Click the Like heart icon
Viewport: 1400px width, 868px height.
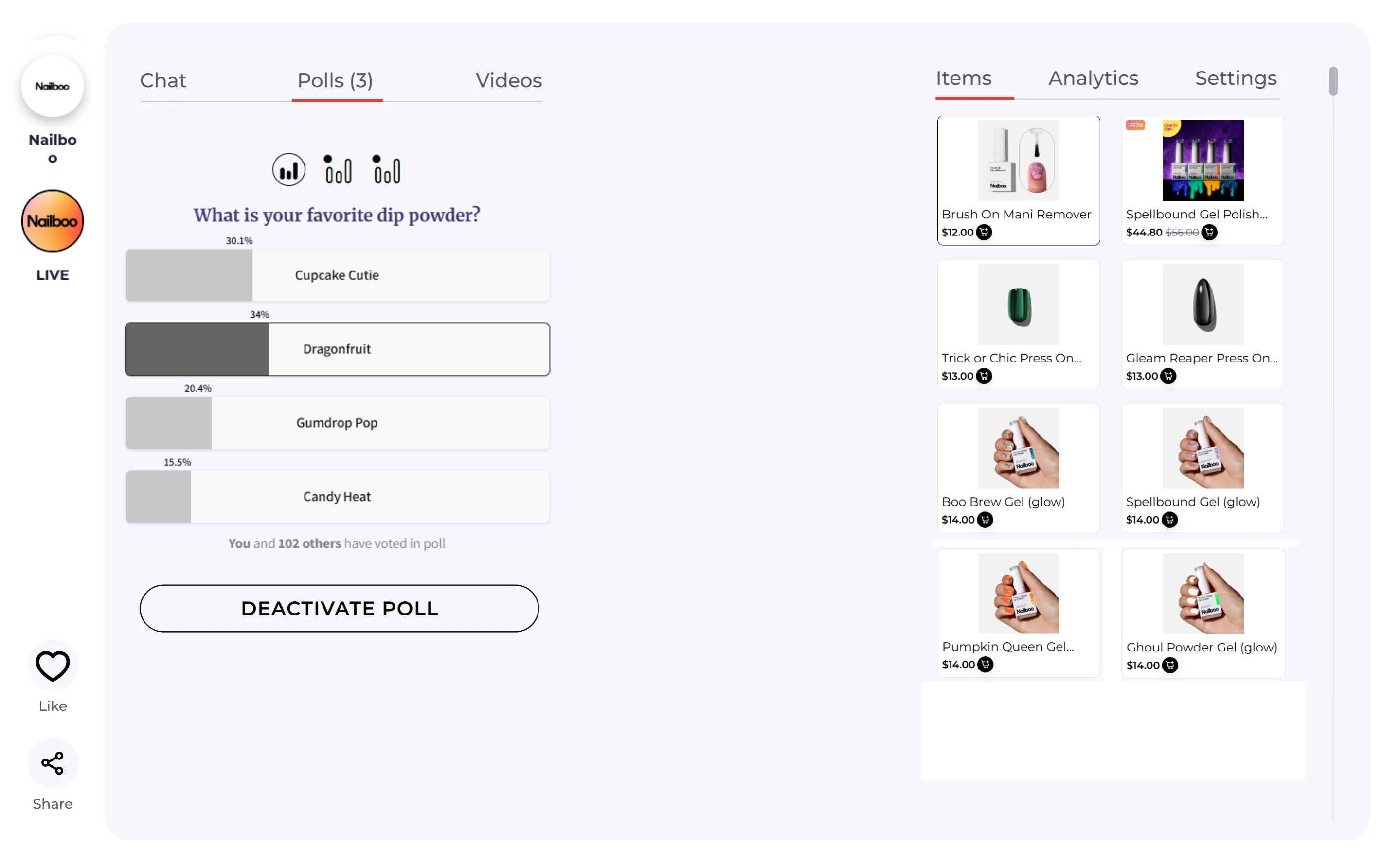53,665
